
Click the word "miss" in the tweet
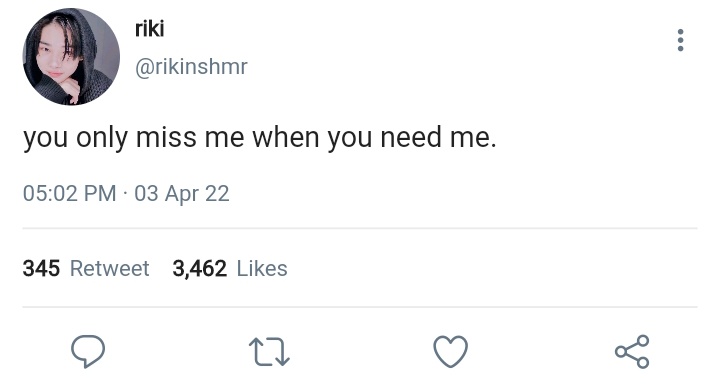tap(166, 137)
